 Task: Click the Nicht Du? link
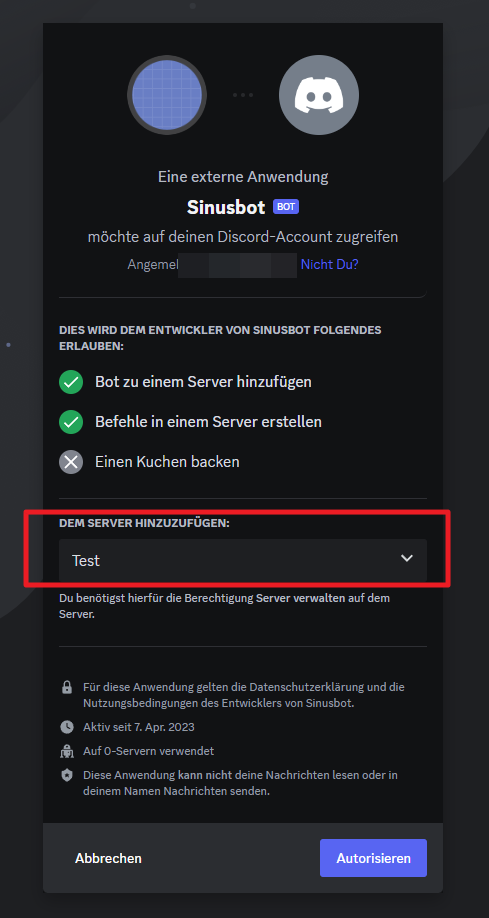tap(329, 264)
